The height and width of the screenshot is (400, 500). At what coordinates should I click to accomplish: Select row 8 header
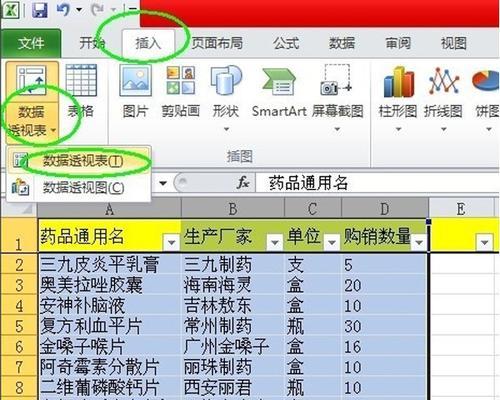click(19, 387)
